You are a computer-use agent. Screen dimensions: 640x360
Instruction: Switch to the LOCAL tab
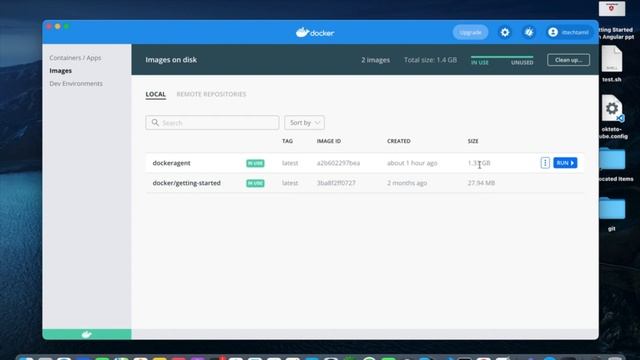[156, 94]
